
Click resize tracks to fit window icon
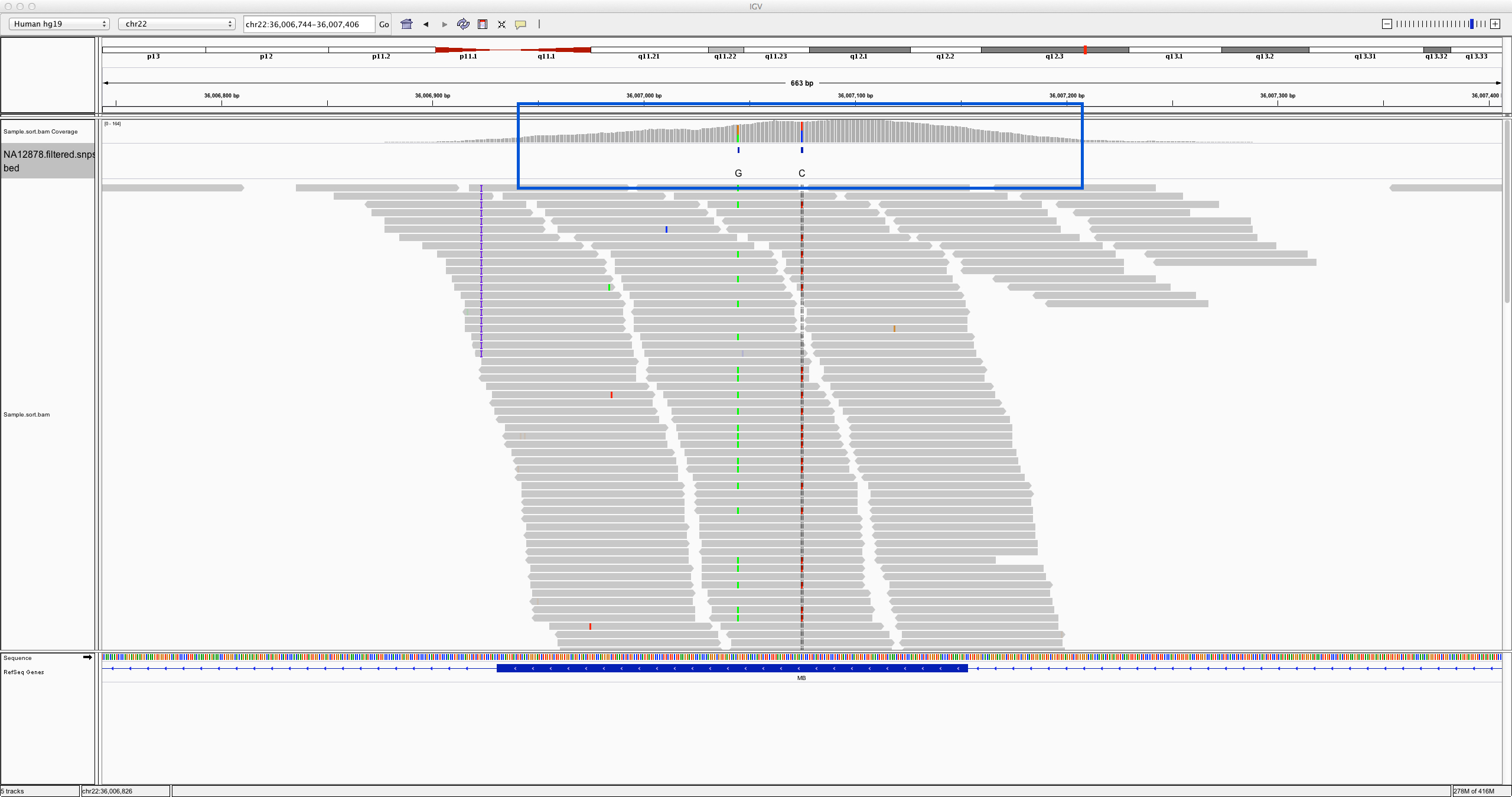[x=501, y=24]
